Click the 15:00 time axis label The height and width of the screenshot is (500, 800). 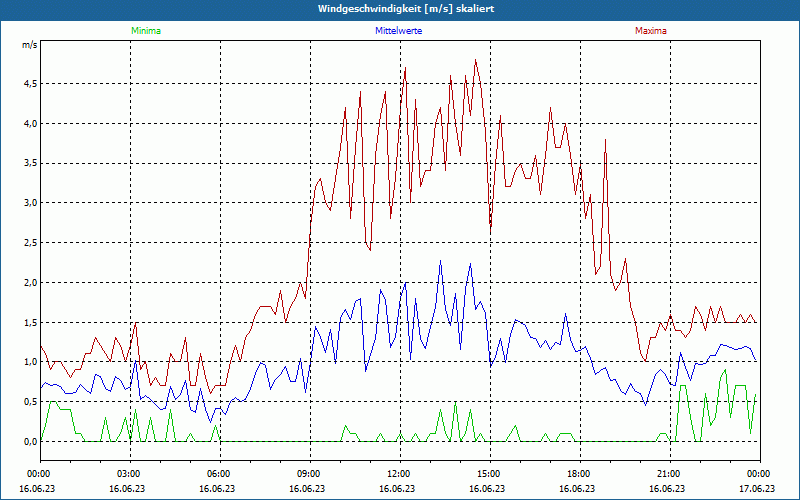pos(490,474)
